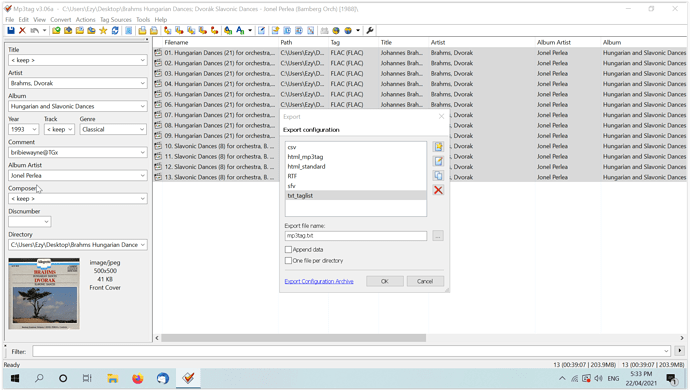Image resolution: width=690 pixels, height=390 pixels.
Task: Click the browse '...' button for export file
Action: (x=438, y=236)
